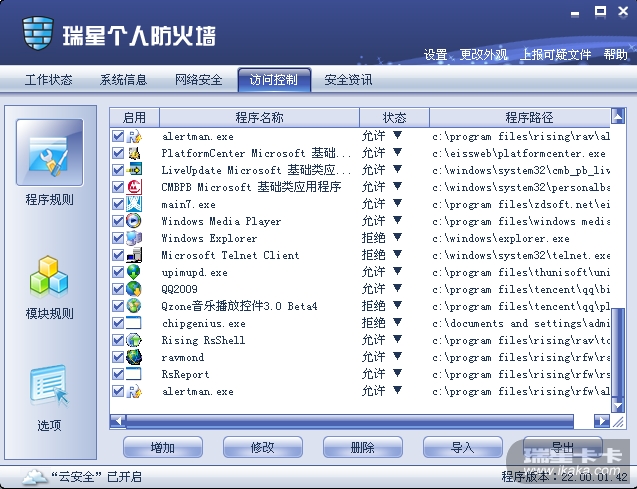Switch to the 工作状态 tab
637x489 pixels.
click(49, 80)
